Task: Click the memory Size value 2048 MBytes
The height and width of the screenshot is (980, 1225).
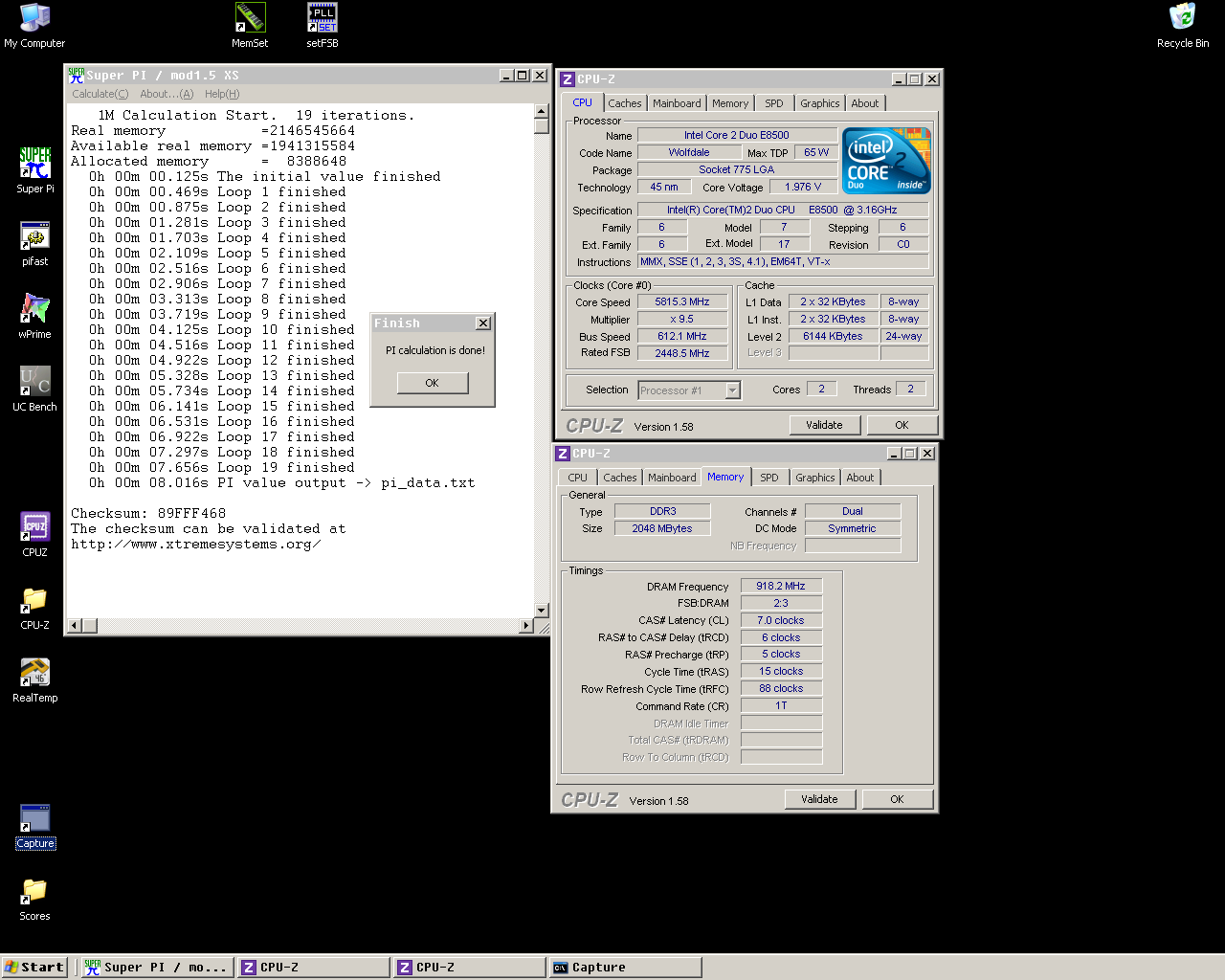Action: [x=662, y=528]
